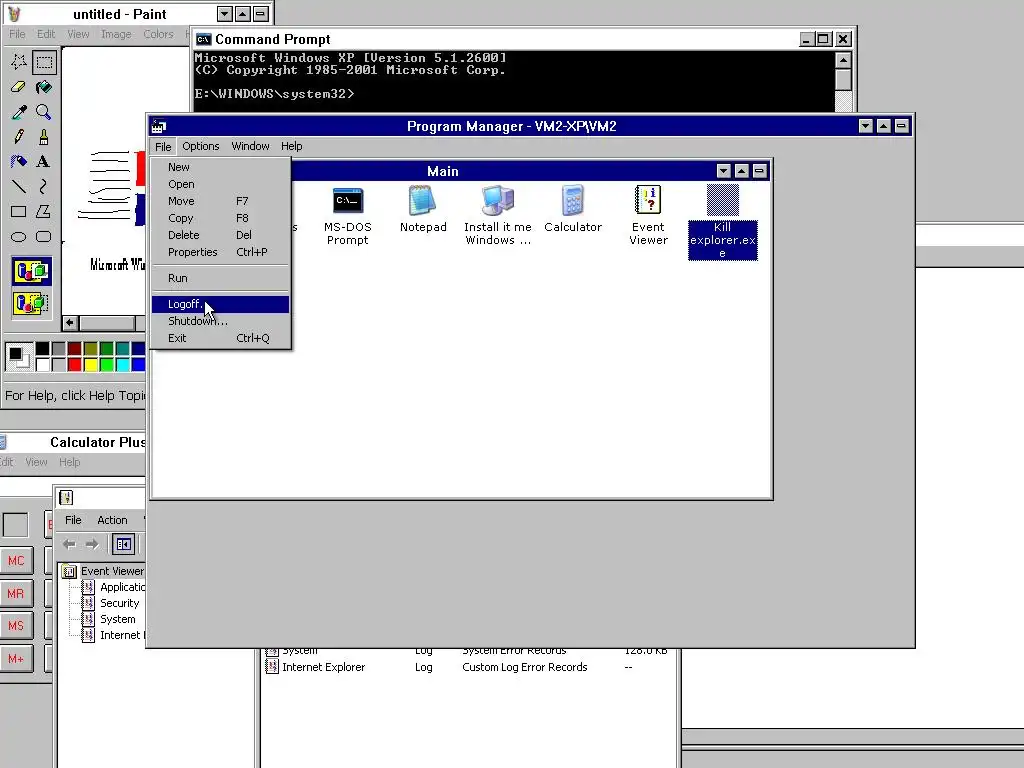The height and width of the screenshot is (768, 1024).
Task: Enable transparent selection mode in Paint
Action: pyautogui.click(x=31, y=303)
